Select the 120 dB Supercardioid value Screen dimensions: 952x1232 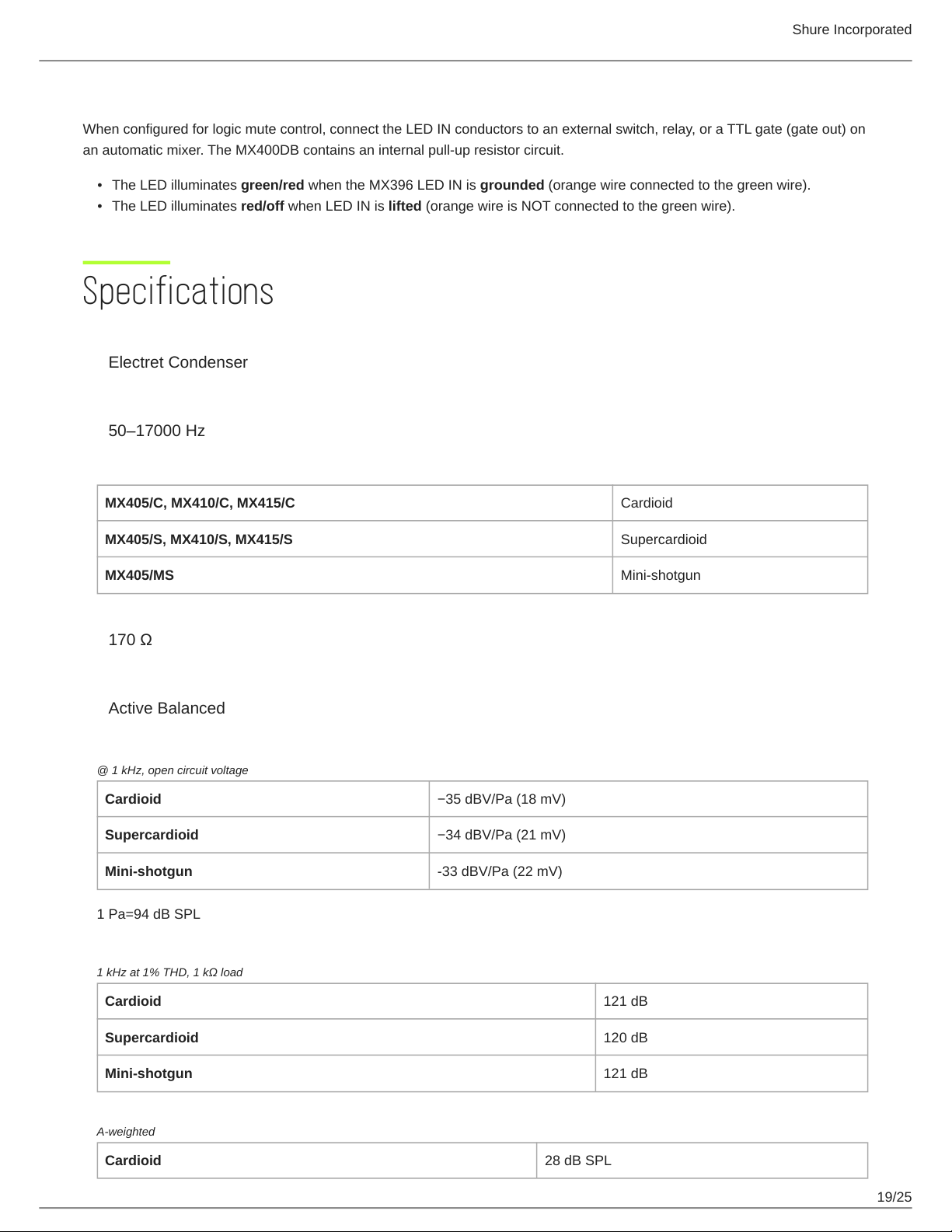(x=731, y=1038)
